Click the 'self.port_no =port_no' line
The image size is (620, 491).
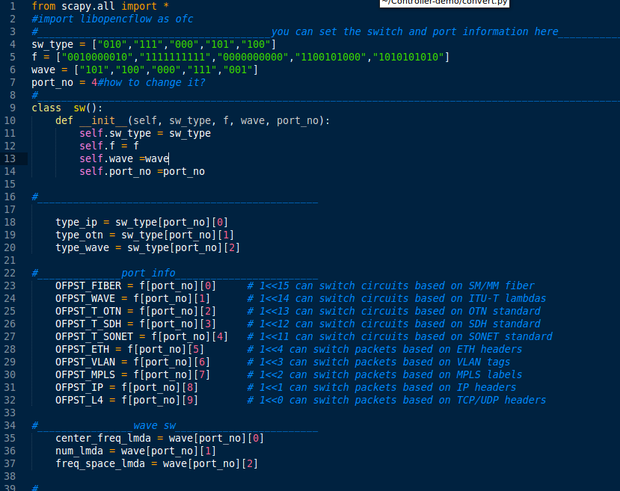pyautogui.click(x=142, y=172)
